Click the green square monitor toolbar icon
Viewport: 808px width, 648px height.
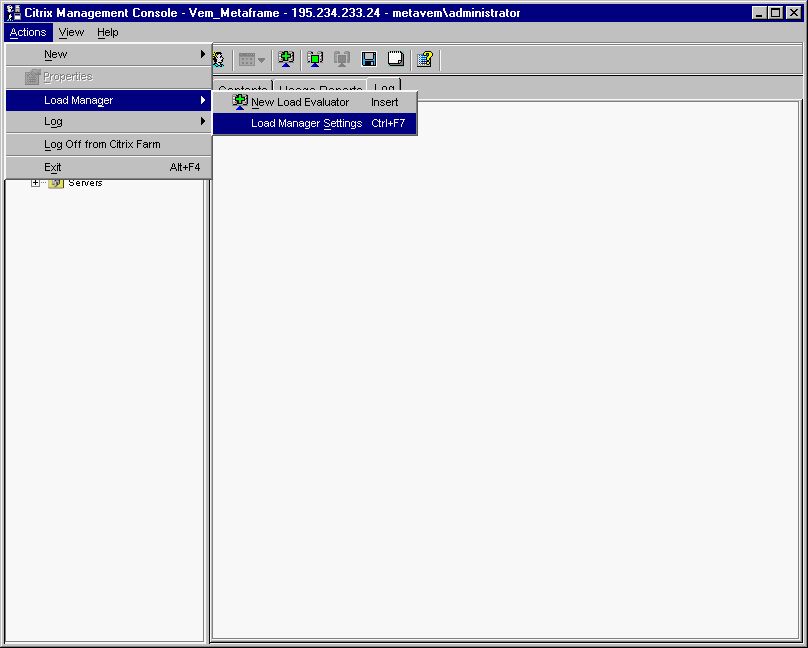(x=315, y=59)
